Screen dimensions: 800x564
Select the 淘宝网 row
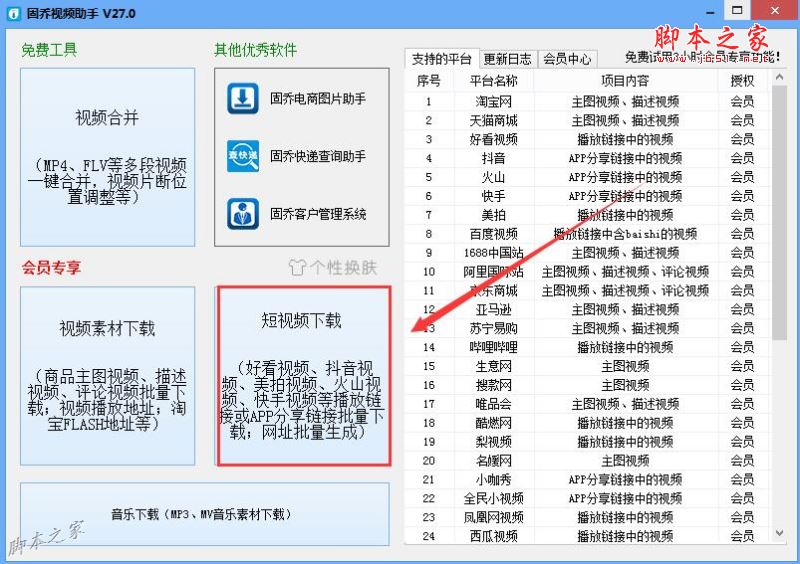coord(587,102)
